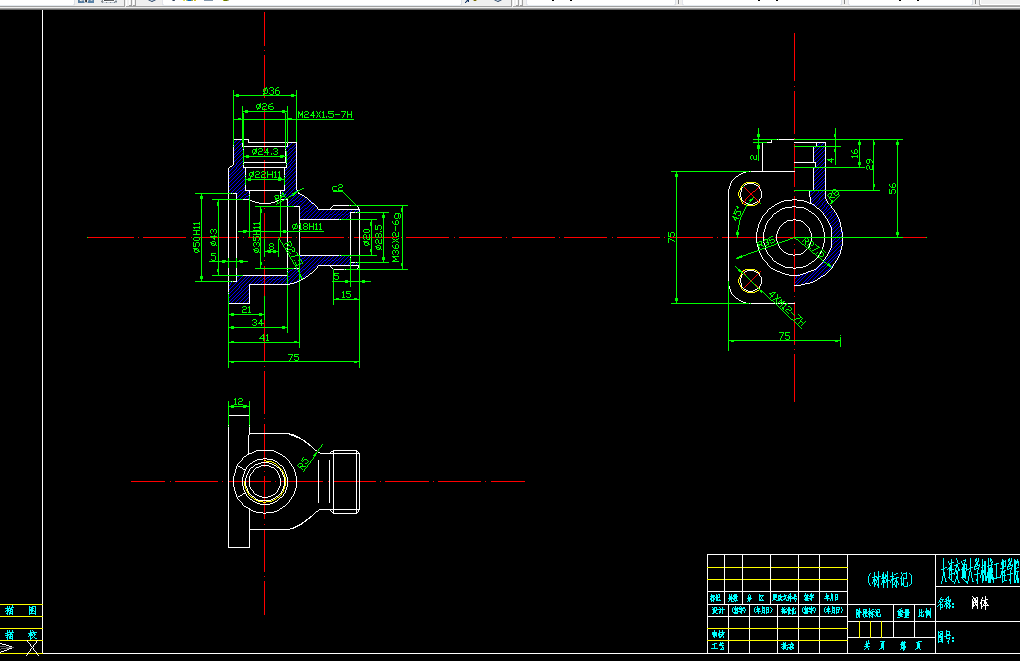Click the 4XM12-7H hole callout
Viewport: 1020px width, 661px height.
pyautogui.click(x=788, y=309)
